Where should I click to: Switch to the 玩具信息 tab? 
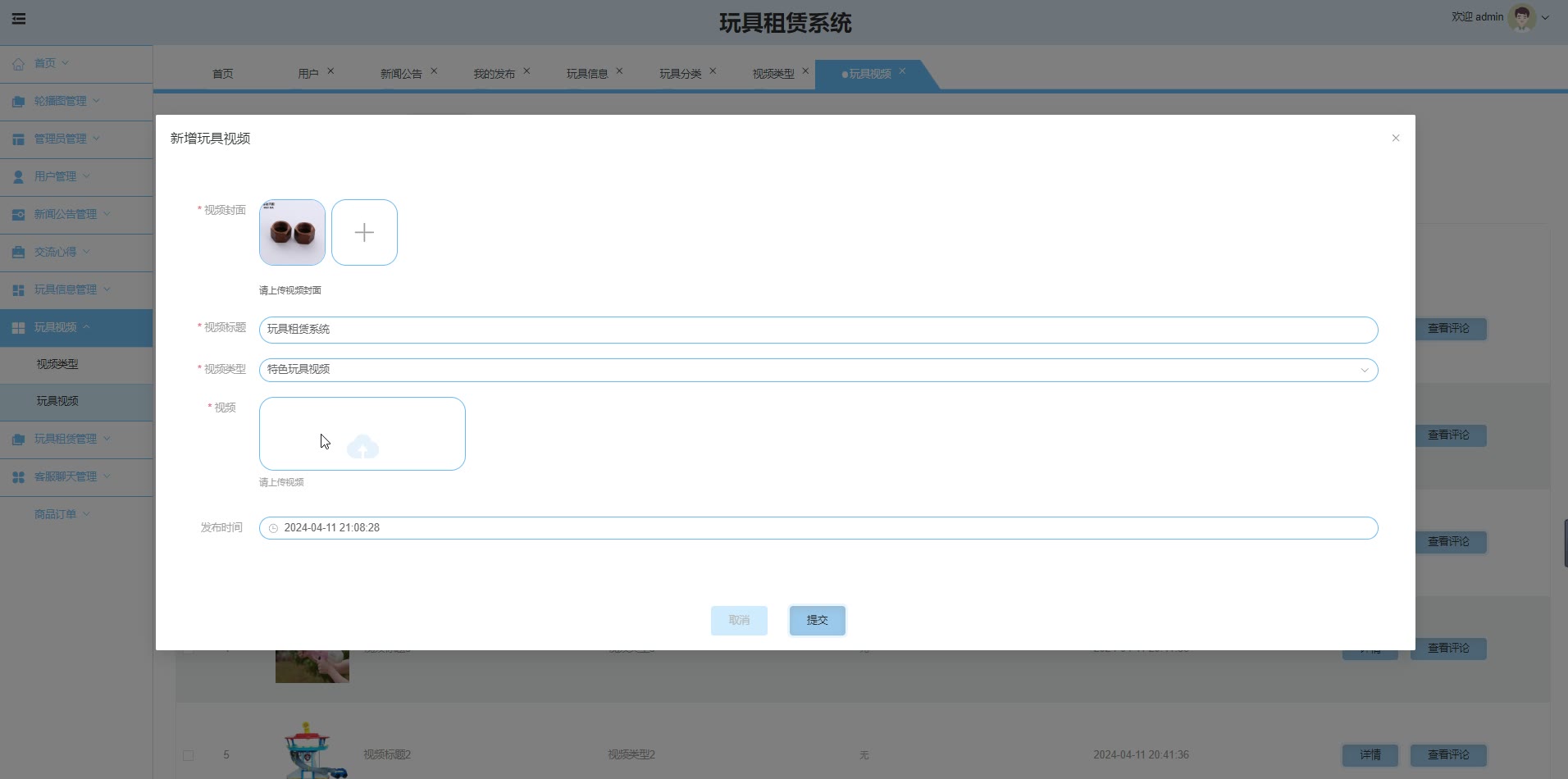[586, 74]
